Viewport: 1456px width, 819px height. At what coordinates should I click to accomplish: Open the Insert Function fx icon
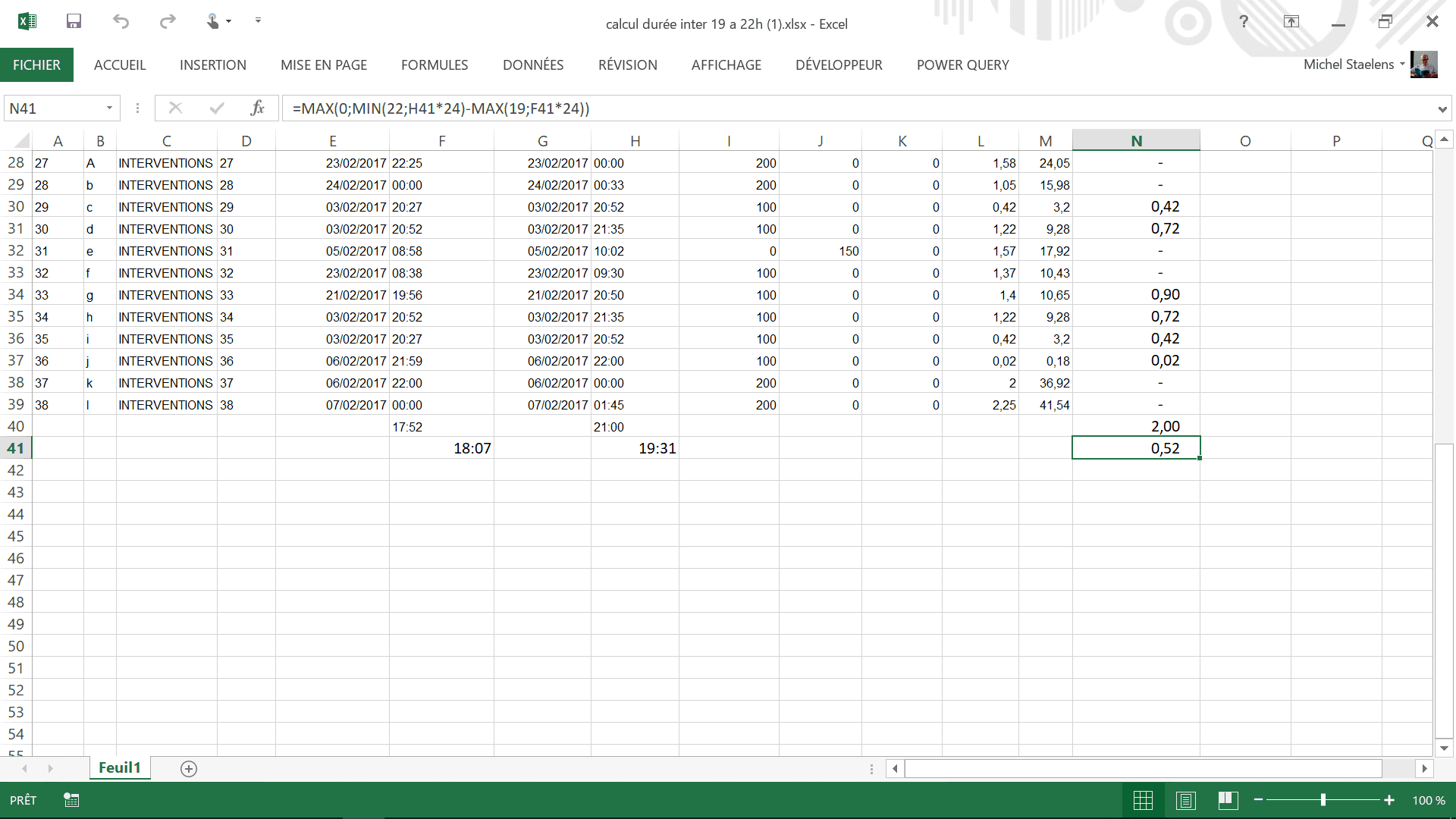point(258,108)
